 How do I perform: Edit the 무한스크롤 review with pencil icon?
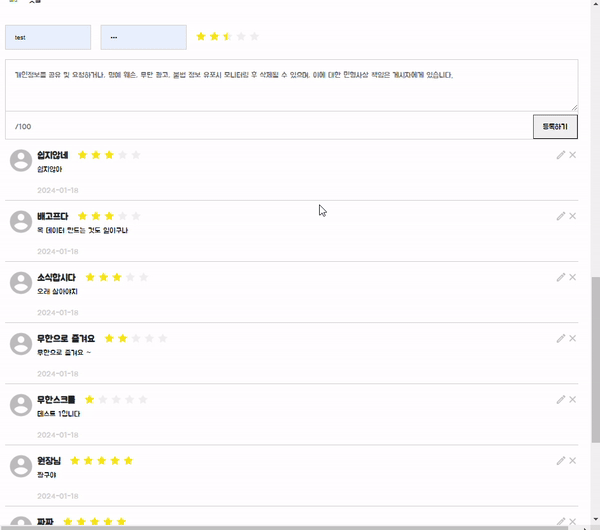(x=561, y=400)
